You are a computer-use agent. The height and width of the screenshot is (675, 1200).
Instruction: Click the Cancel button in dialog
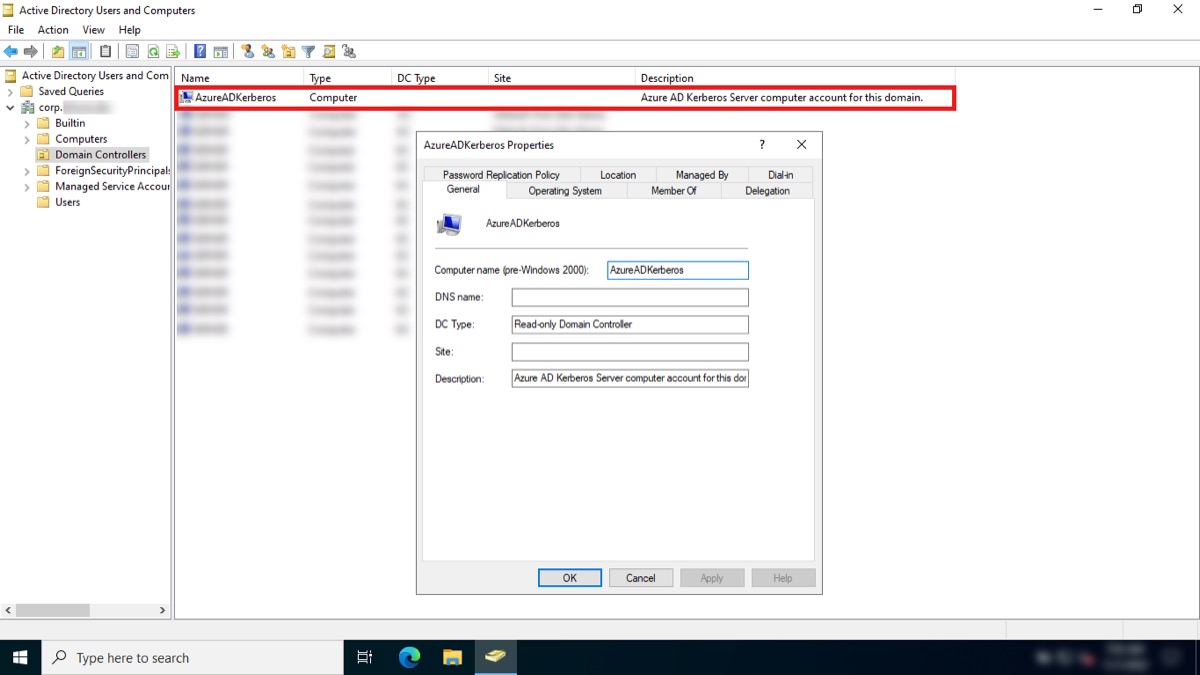pyautogui.click(x=641, y=578)
